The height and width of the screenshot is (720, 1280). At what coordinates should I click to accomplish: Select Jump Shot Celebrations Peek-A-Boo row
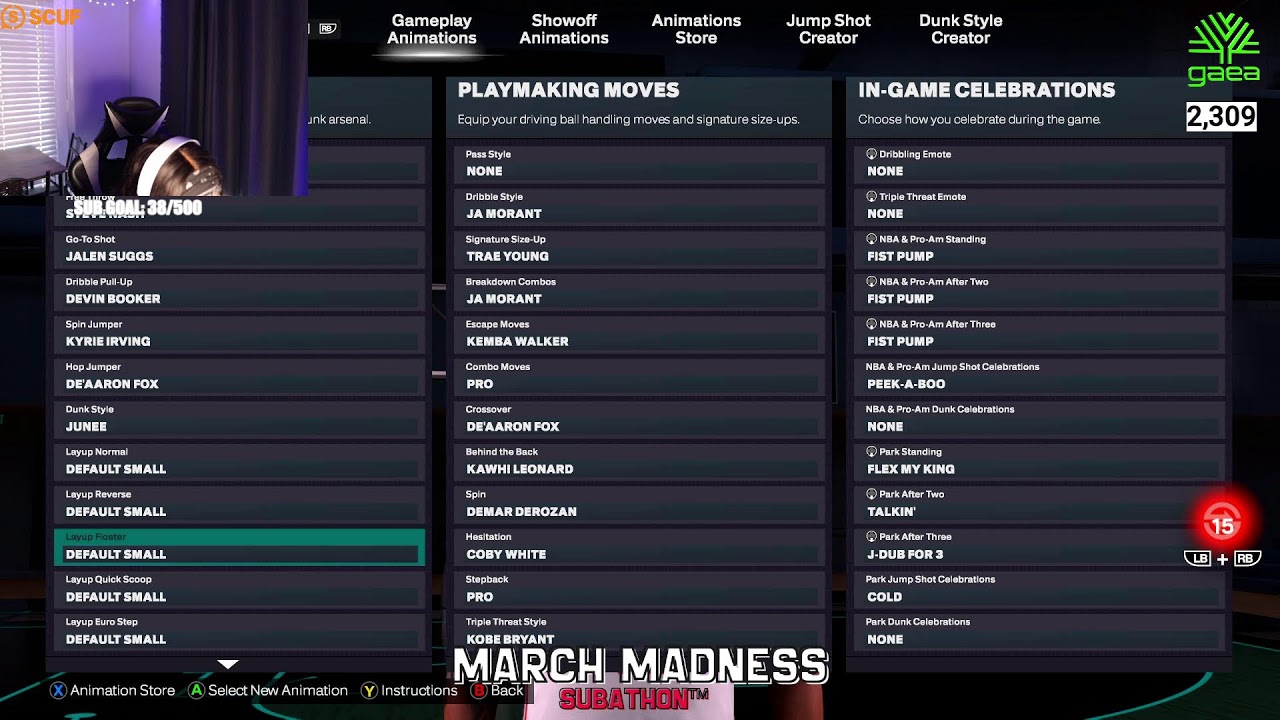(x=1040, y=377)
